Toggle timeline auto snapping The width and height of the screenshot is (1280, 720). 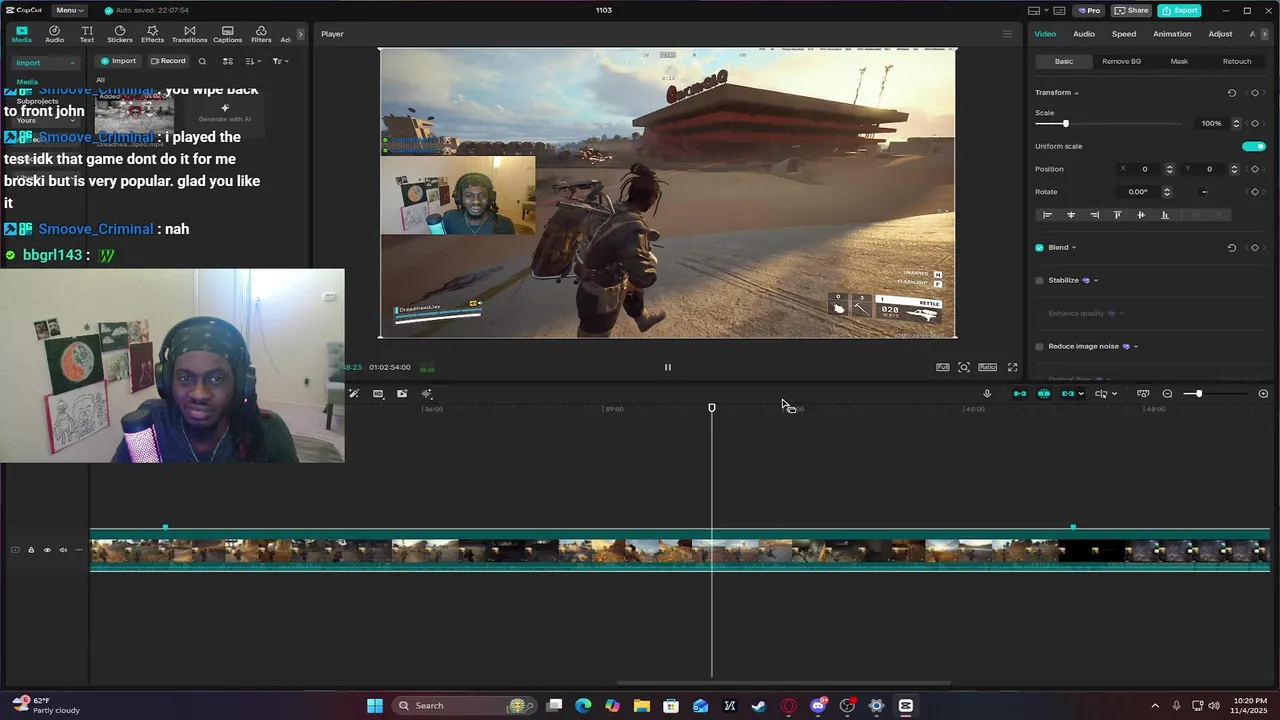[1044, 394]
